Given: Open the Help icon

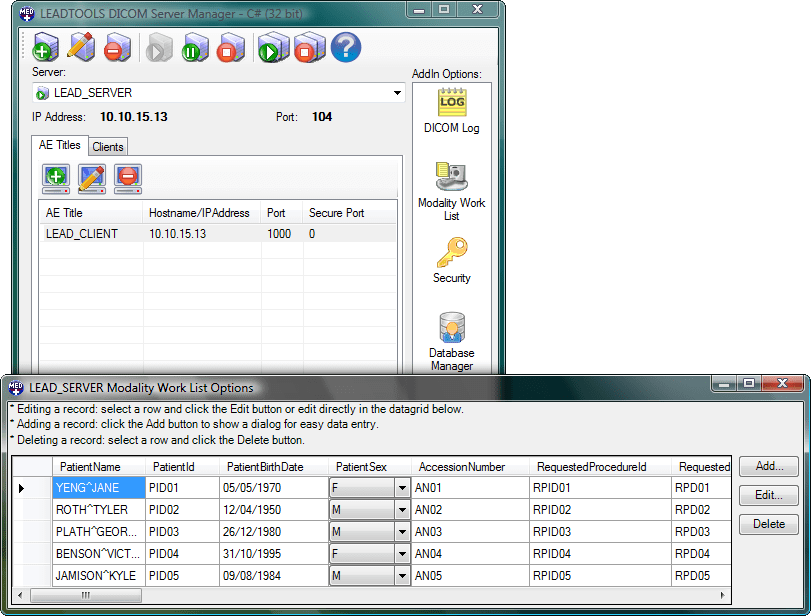Looking at the screenshot, I should point(345,47).
